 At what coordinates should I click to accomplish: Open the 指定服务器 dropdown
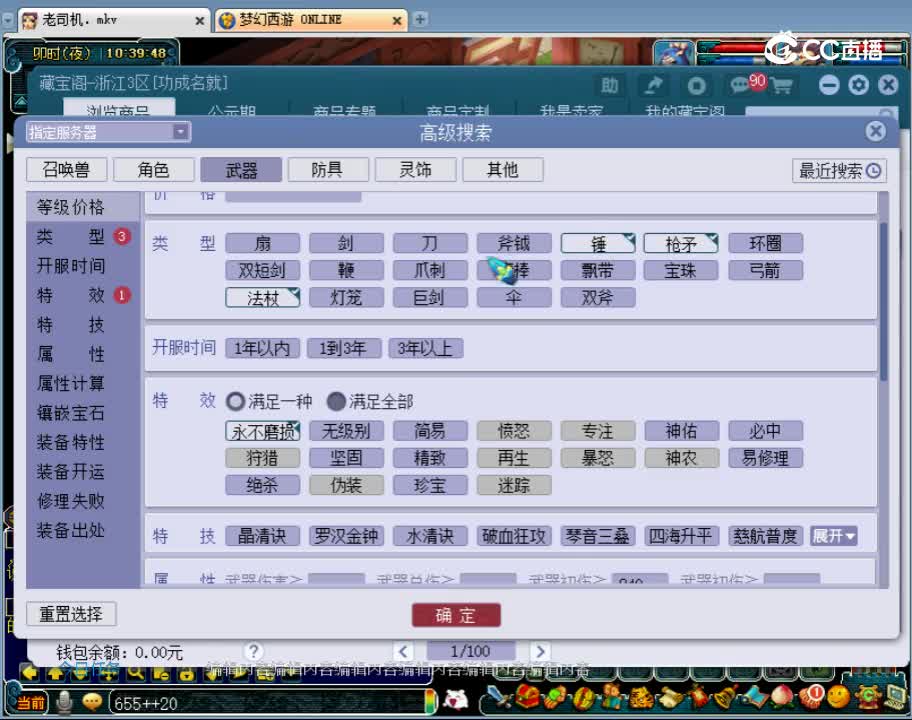tap(108, 132)
